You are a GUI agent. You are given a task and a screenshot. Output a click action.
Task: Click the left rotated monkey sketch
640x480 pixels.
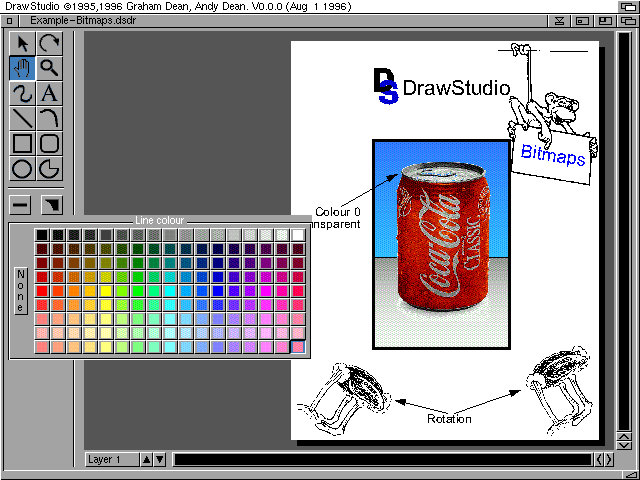pyautogui.click(x=344, y=399)
